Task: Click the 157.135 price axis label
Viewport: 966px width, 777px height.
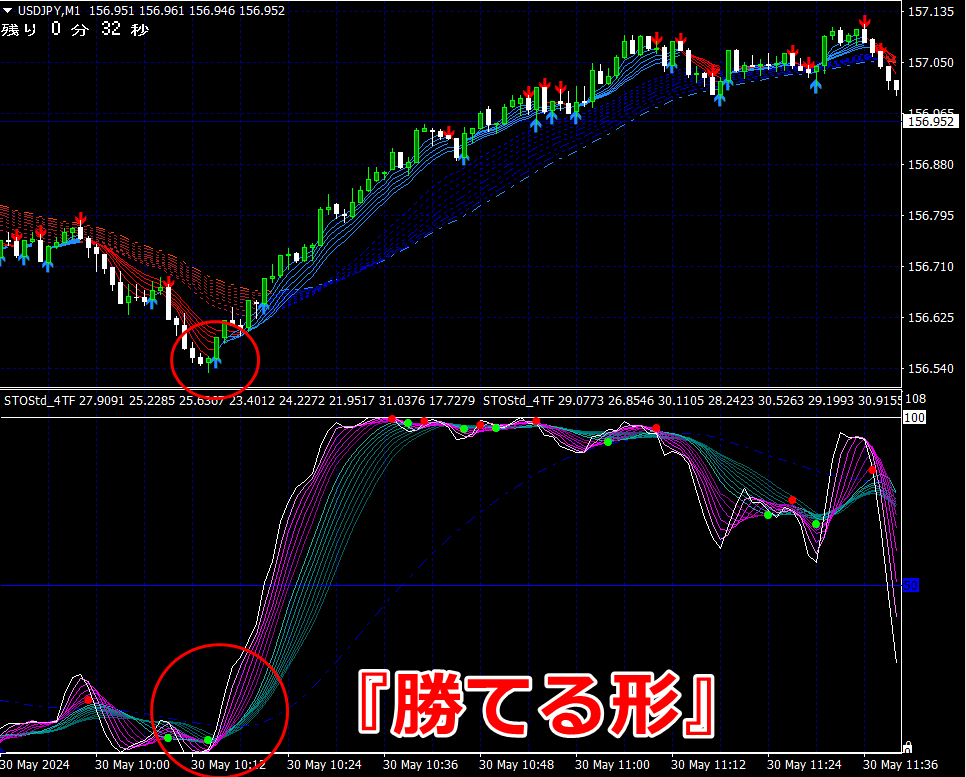Action: pyautogui.click(x=930, y=12)
